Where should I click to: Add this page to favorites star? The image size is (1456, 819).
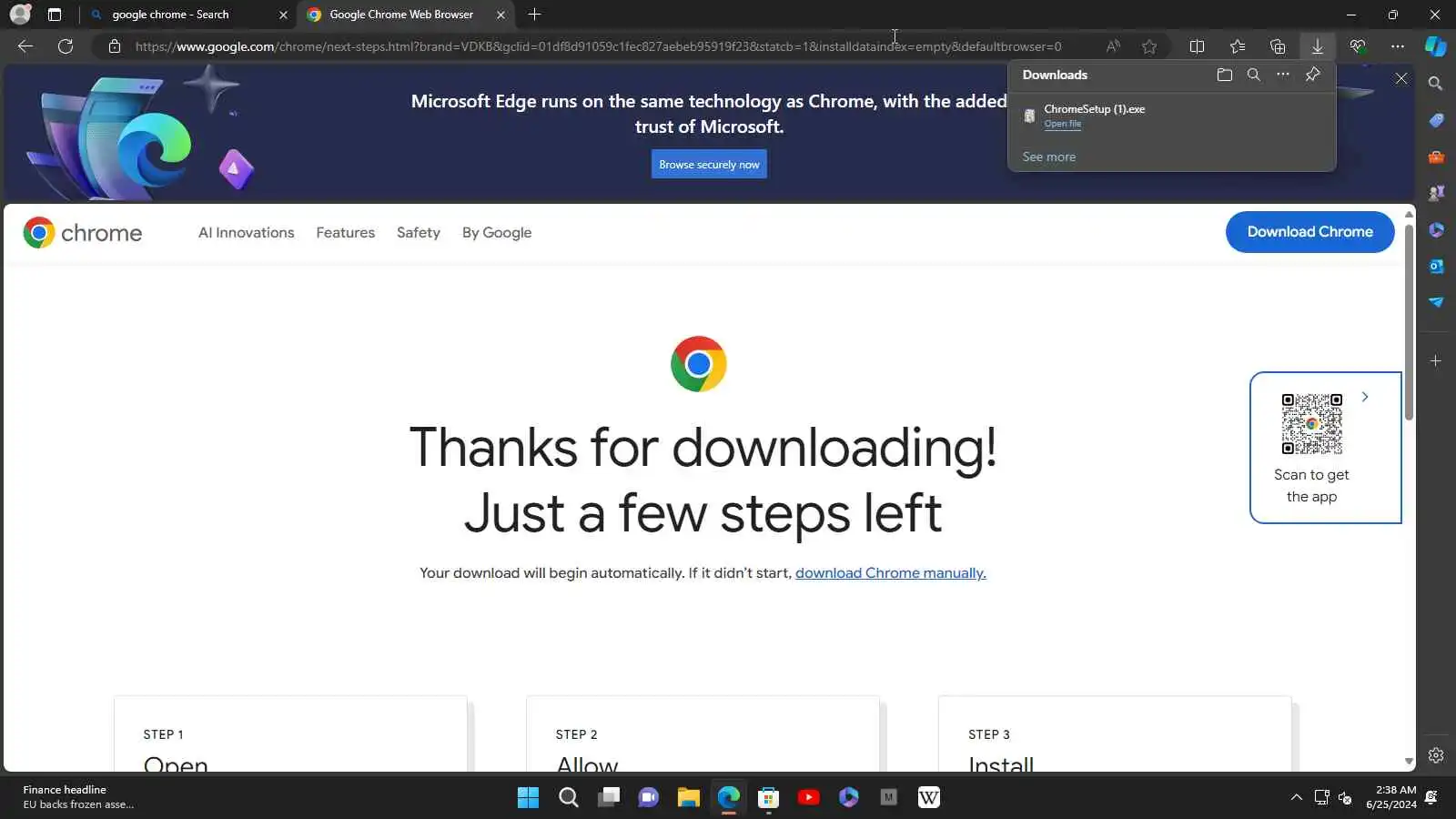pos(1149,46)
